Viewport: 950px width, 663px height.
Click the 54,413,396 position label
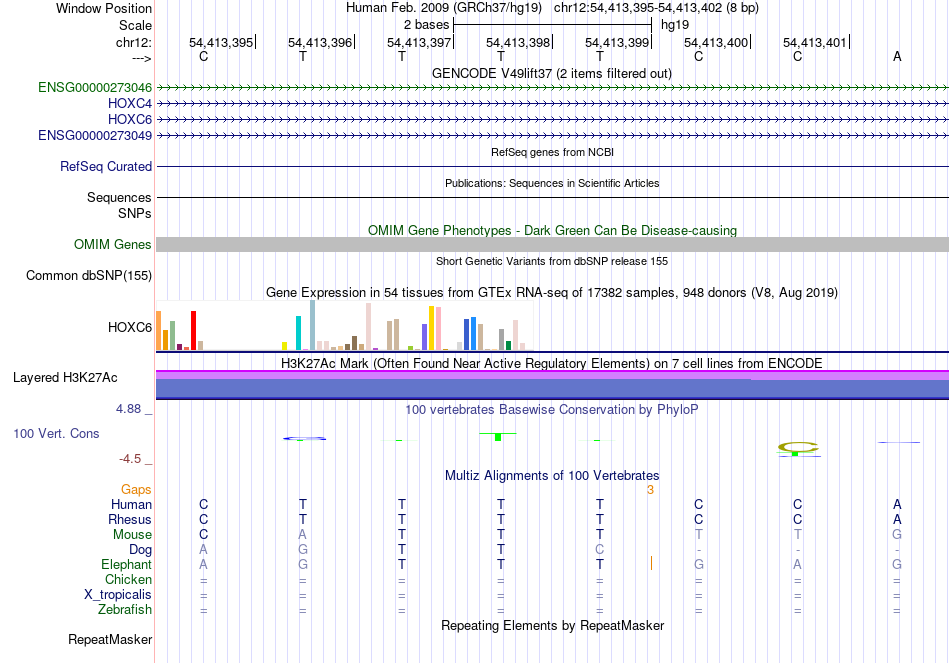(320, 42)
